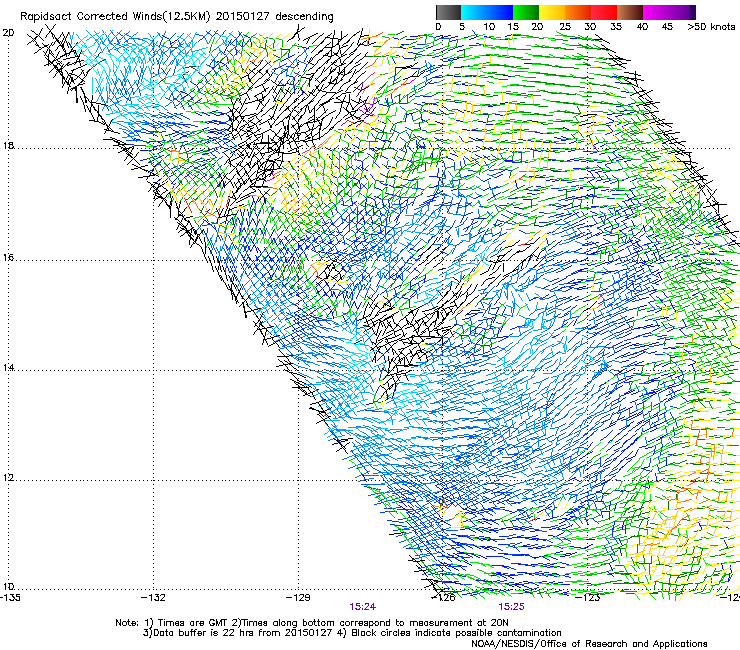Click the date '20150127 descending' in title
This screenshot has height=650, width=740.
(275, 17)
